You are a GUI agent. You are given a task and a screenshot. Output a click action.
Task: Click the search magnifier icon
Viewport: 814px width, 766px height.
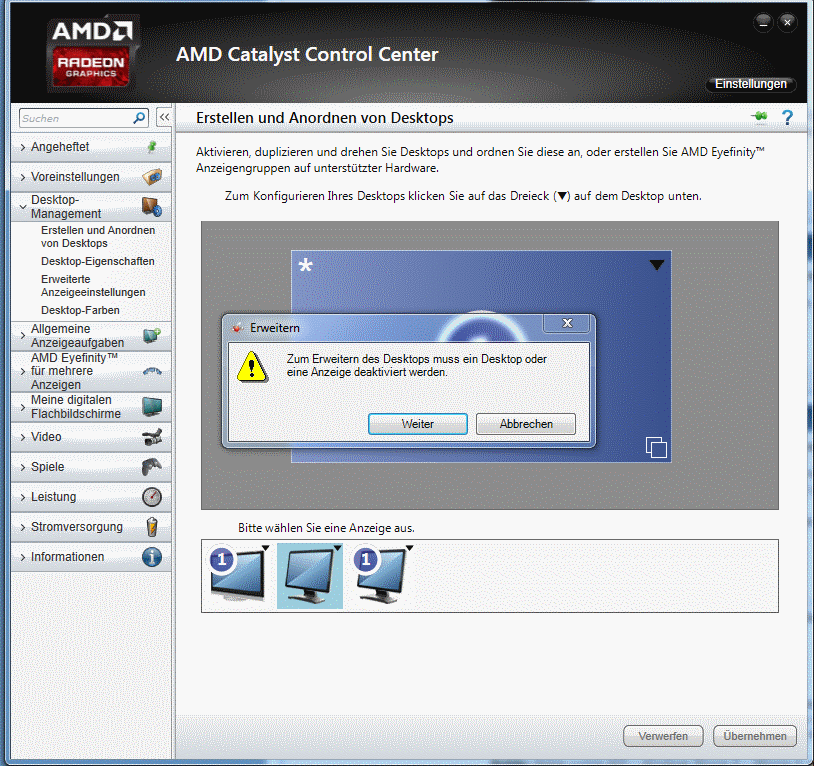[139, 118]
